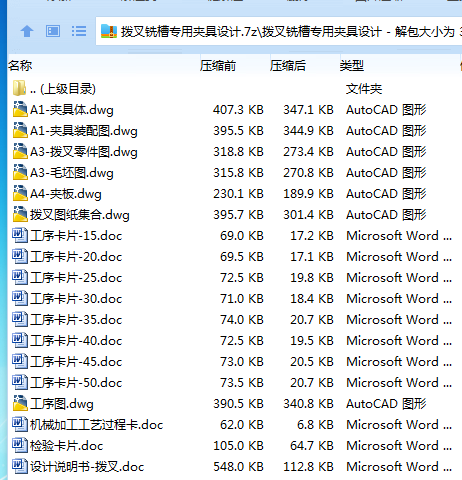462x480 pixels.
Task: Click the Word icon of 工序卡片-20.doc
Action: click(20, 256)
